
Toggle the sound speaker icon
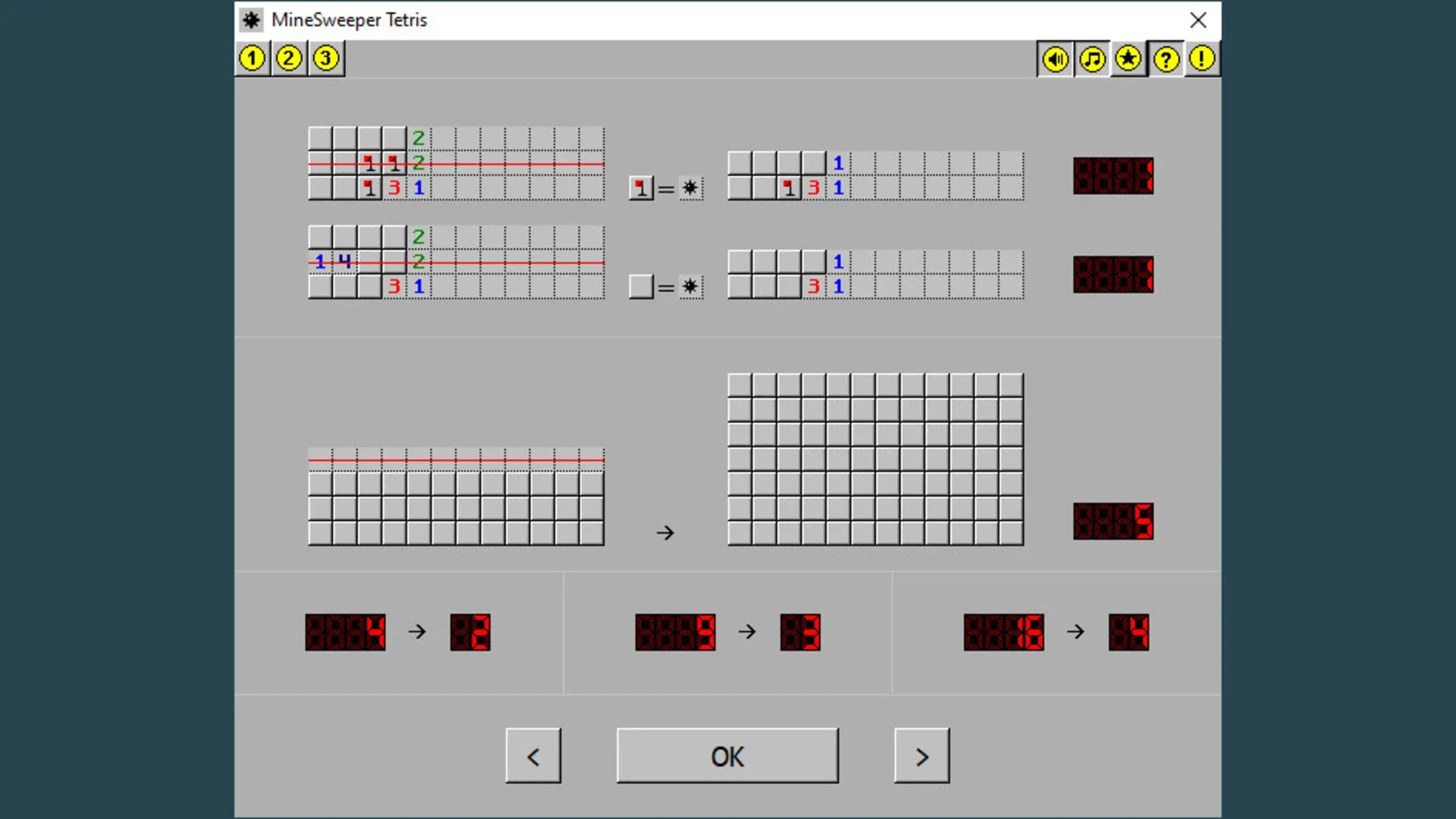1055,59
